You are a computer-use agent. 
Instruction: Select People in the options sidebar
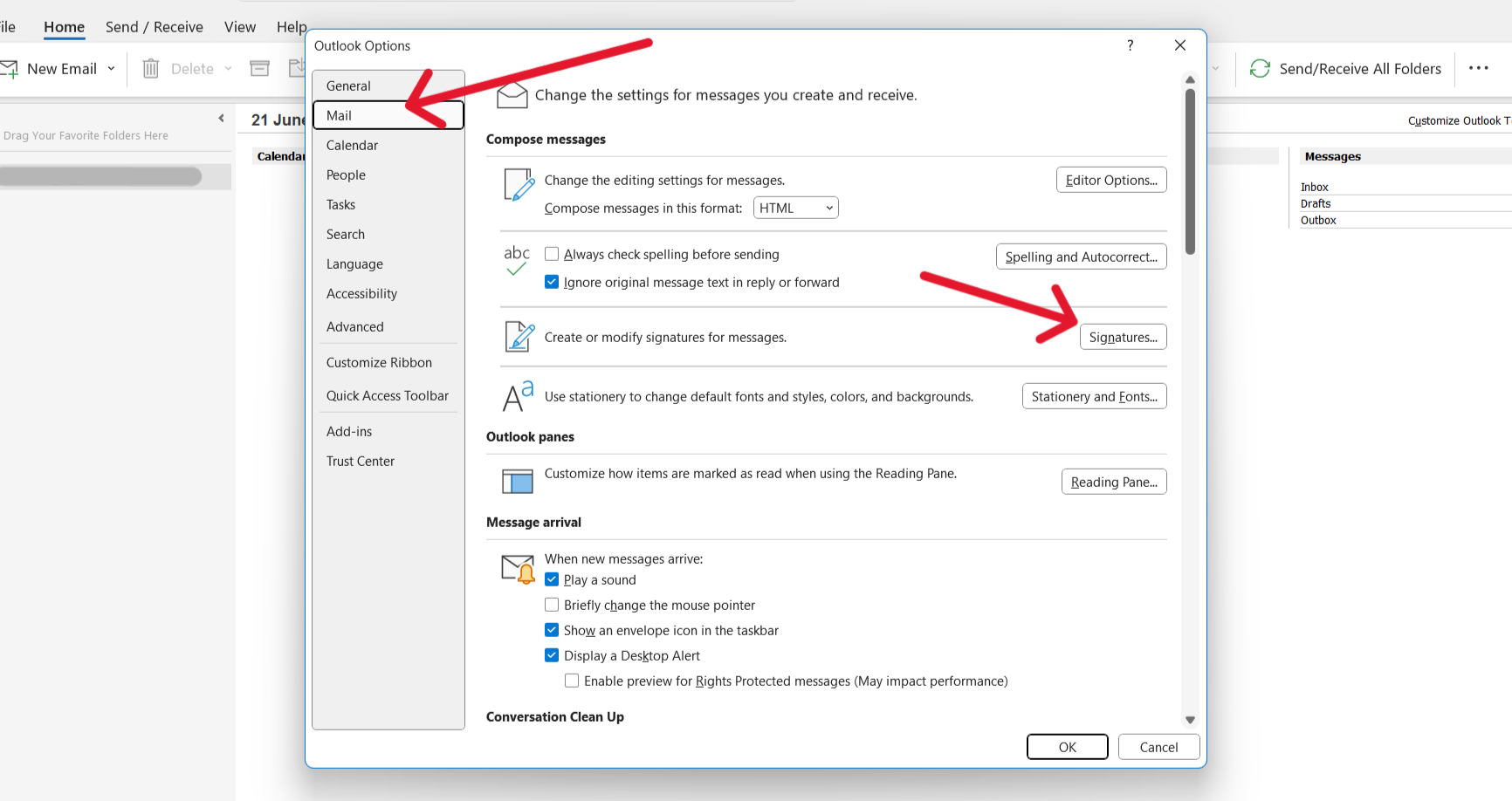point(388,175)
